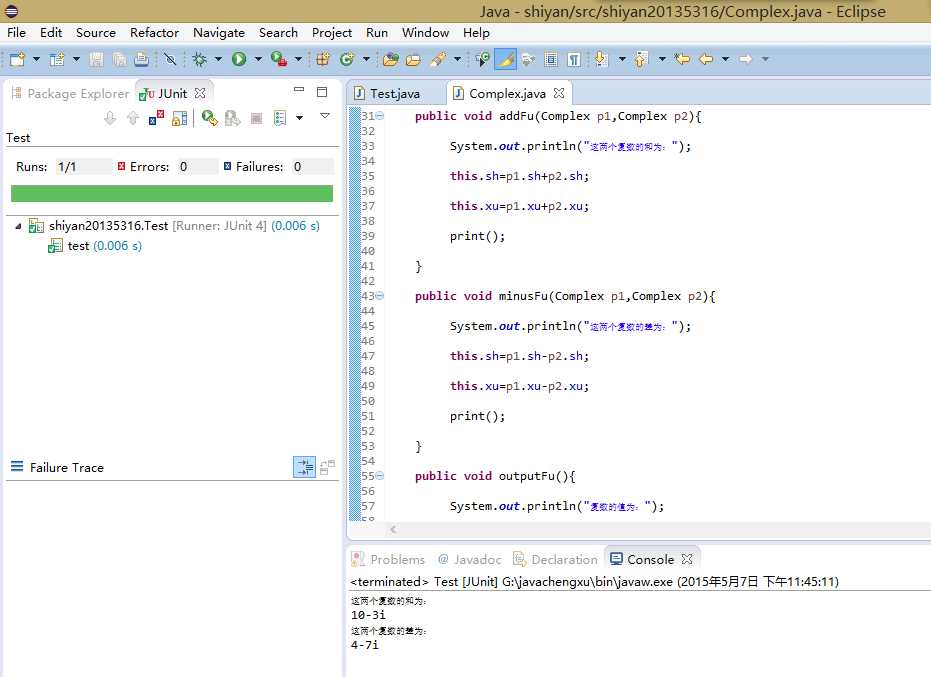The height and width of the screenshot is (677, 931).
Task: Toggle the Scroll Lock icon in JUnit
Action: click(179, 118)
